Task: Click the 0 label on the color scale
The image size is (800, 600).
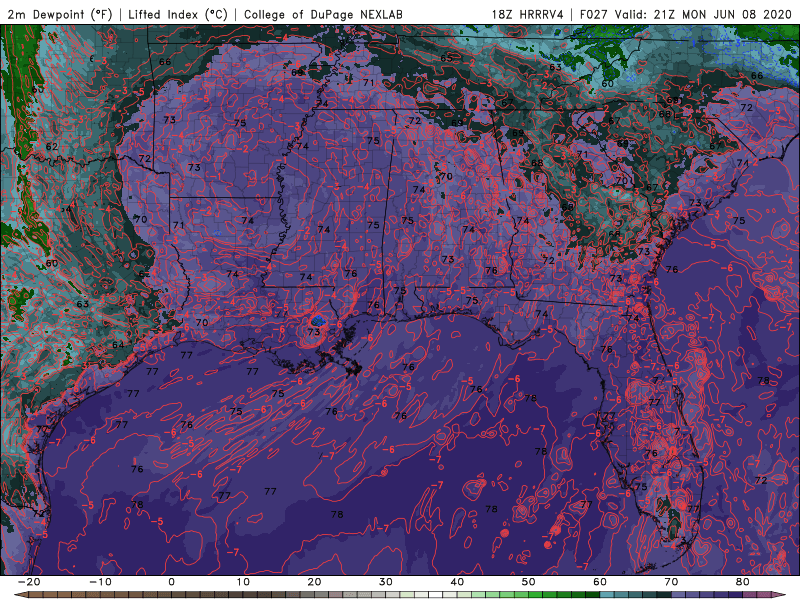Action: (171, 582)
